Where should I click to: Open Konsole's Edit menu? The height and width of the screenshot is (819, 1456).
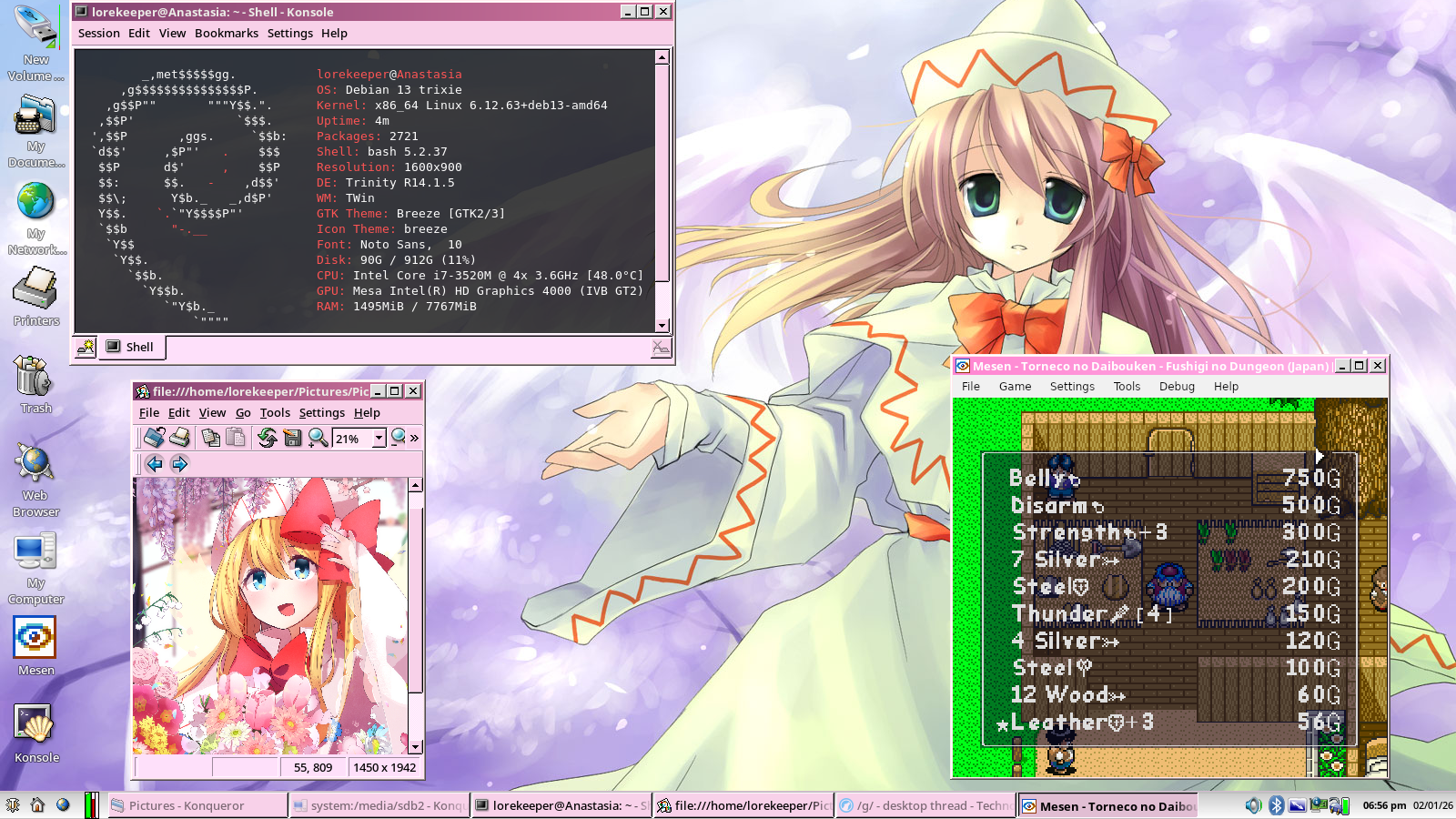pyautogui.click(x=139, y=34)
